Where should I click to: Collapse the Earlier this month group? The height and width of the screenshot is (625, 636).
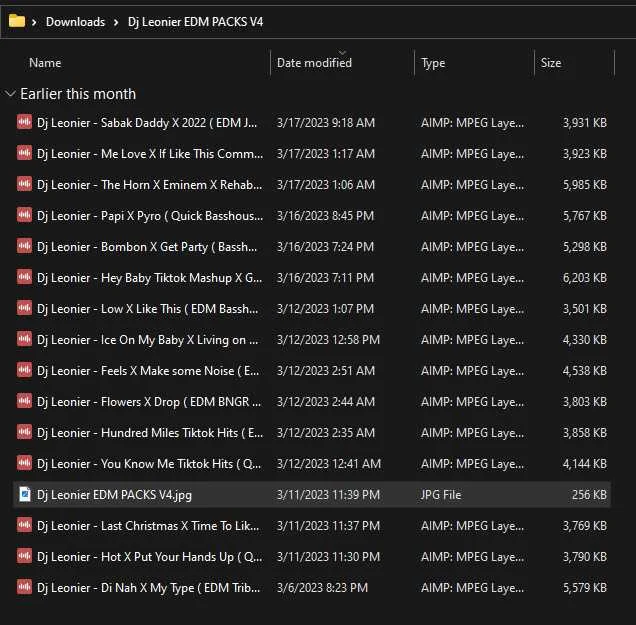click(x=10, y=94)
